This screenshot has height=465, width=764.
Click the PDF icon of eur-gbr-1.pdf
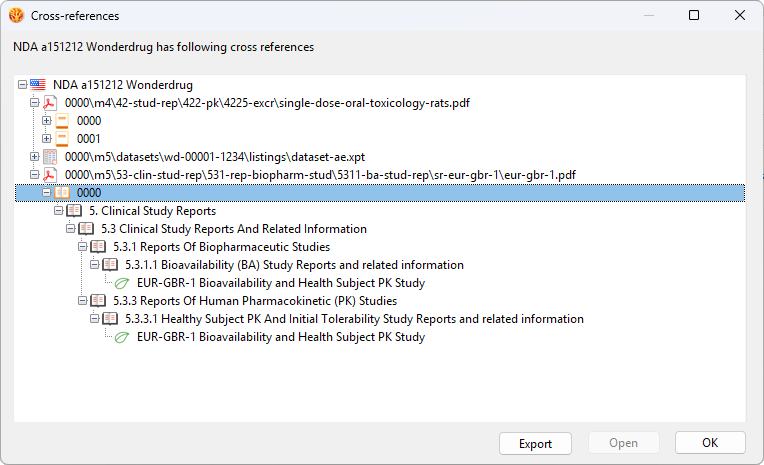pos(50,175)
